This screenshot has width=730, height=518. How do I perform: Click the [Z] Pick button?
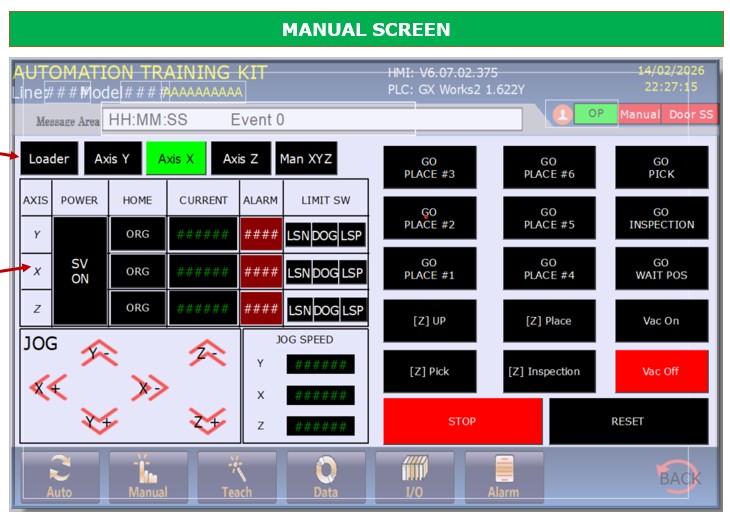430,371
